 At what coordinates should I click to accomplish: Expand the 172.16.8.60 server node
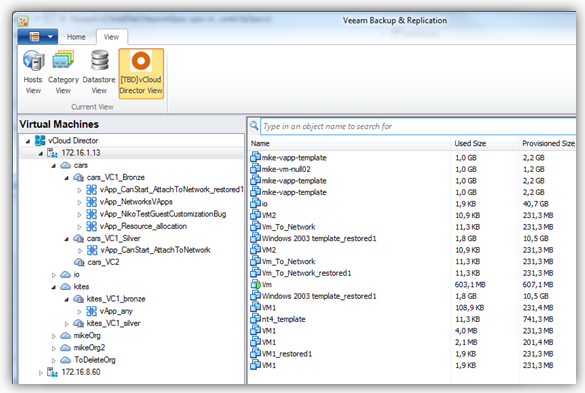click(x=41, y=373)
